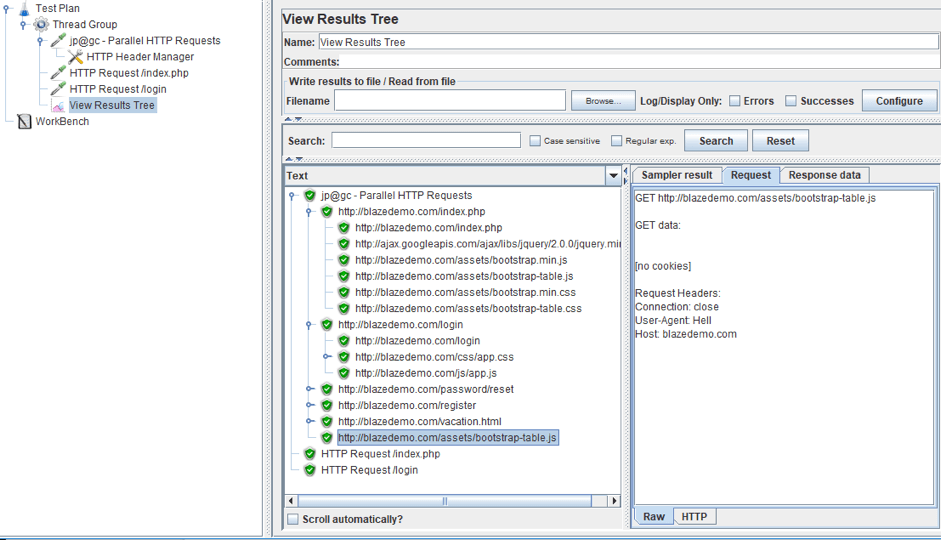Viewport: 941px width, 540px height.
Task: Collapse the jp@gc results node
Action: [x=292, y=196]
